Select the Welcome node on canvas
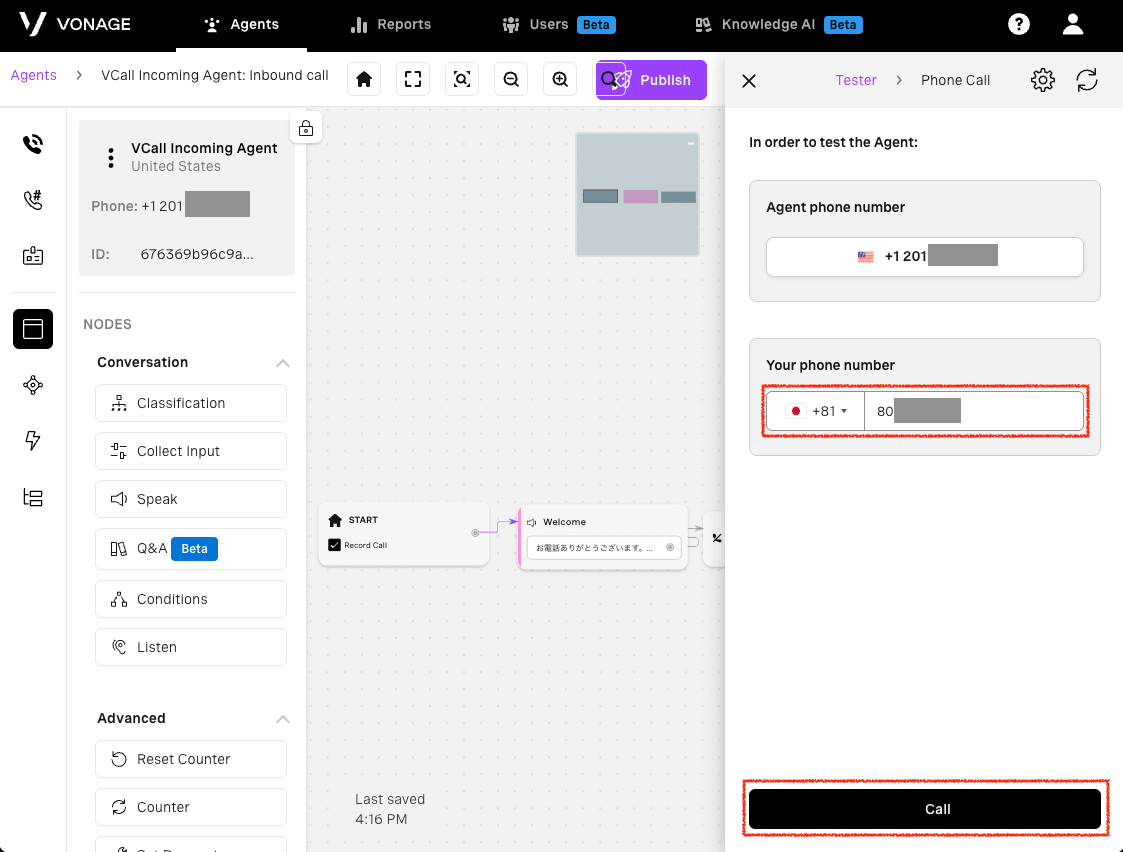 [x=602, y=537]
